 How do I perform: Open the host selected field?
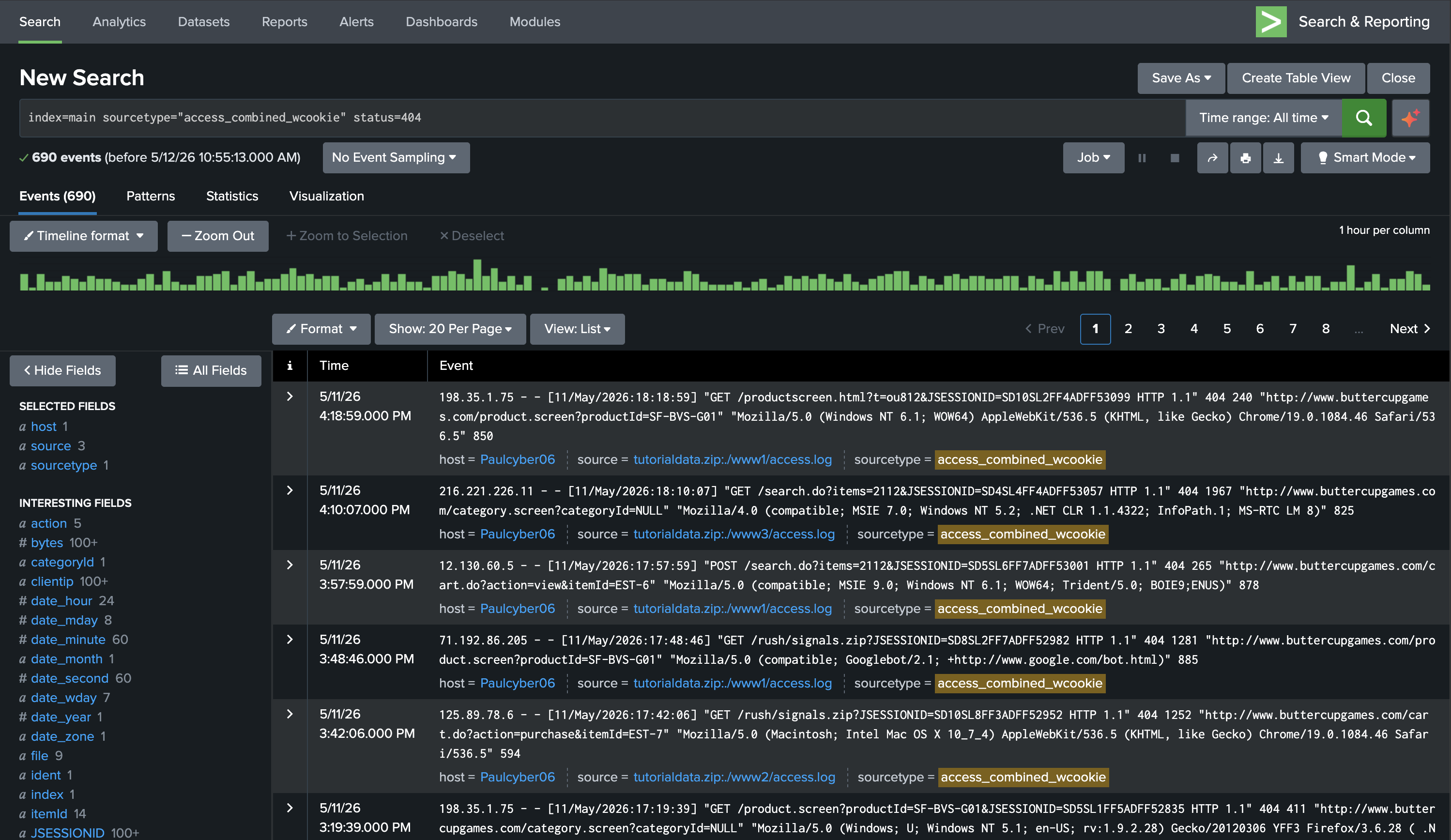pos(44,427)
